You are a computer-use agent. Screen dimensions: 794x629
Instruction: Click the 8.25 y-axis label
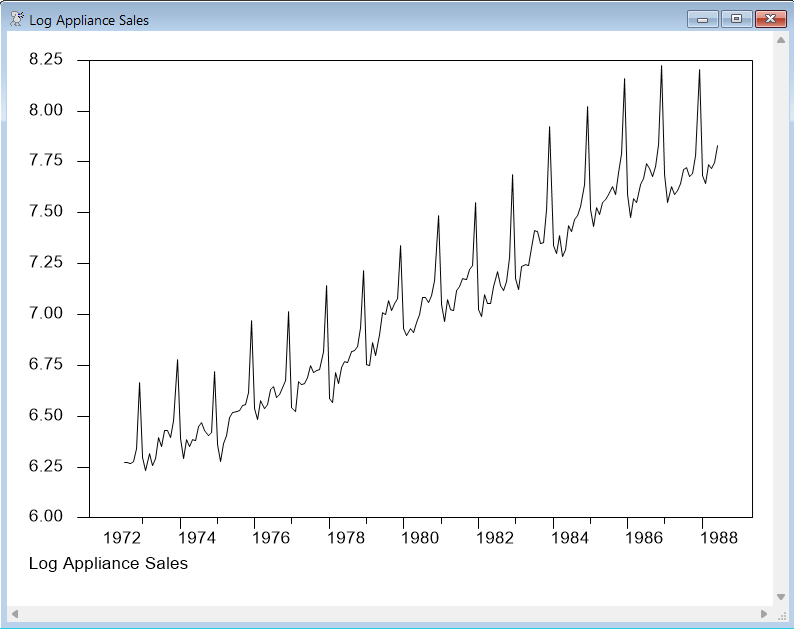(x=46, y=60)
